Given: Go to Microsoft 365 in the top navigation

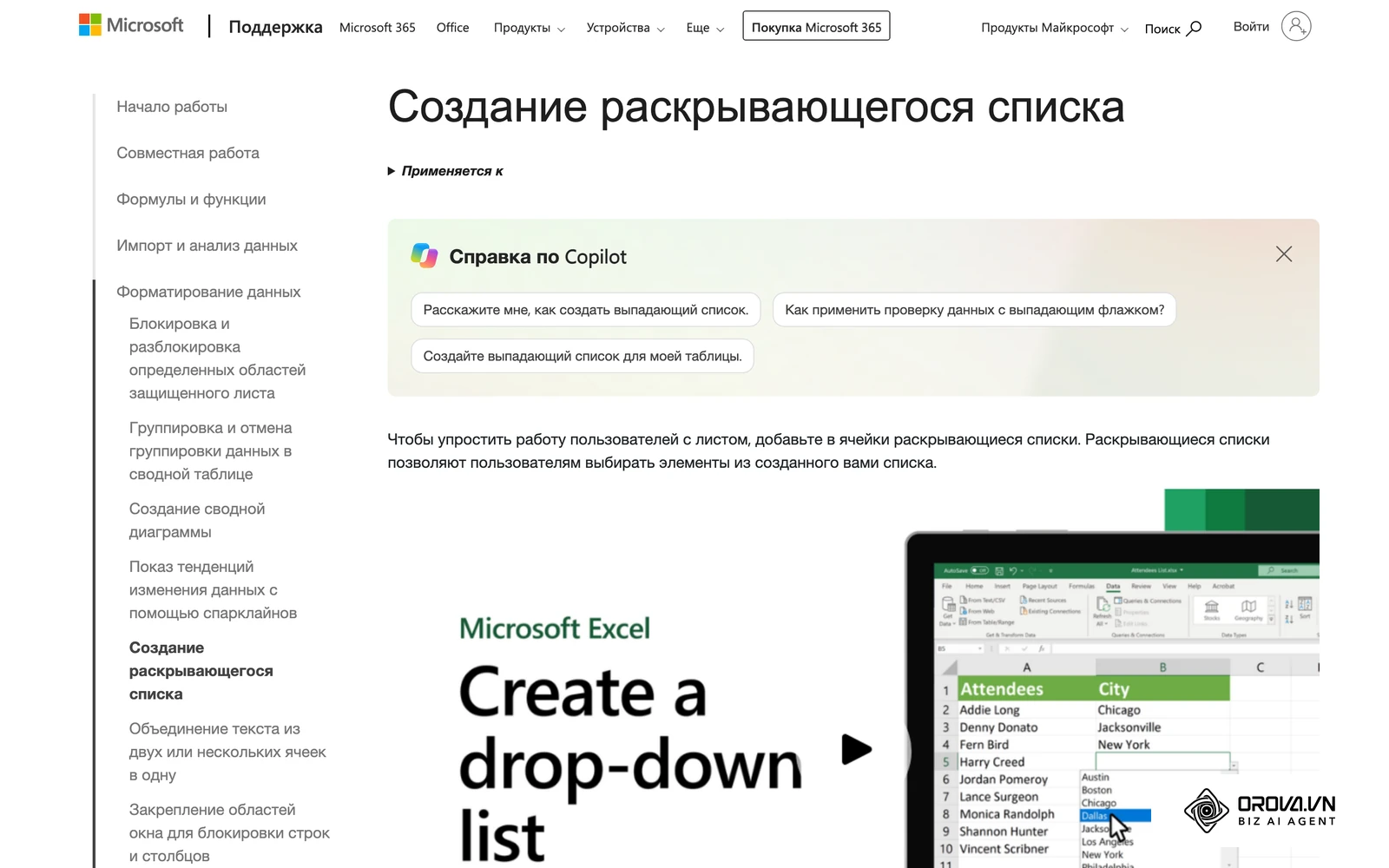Looking at the screenshot, I should tap(378, 28).
